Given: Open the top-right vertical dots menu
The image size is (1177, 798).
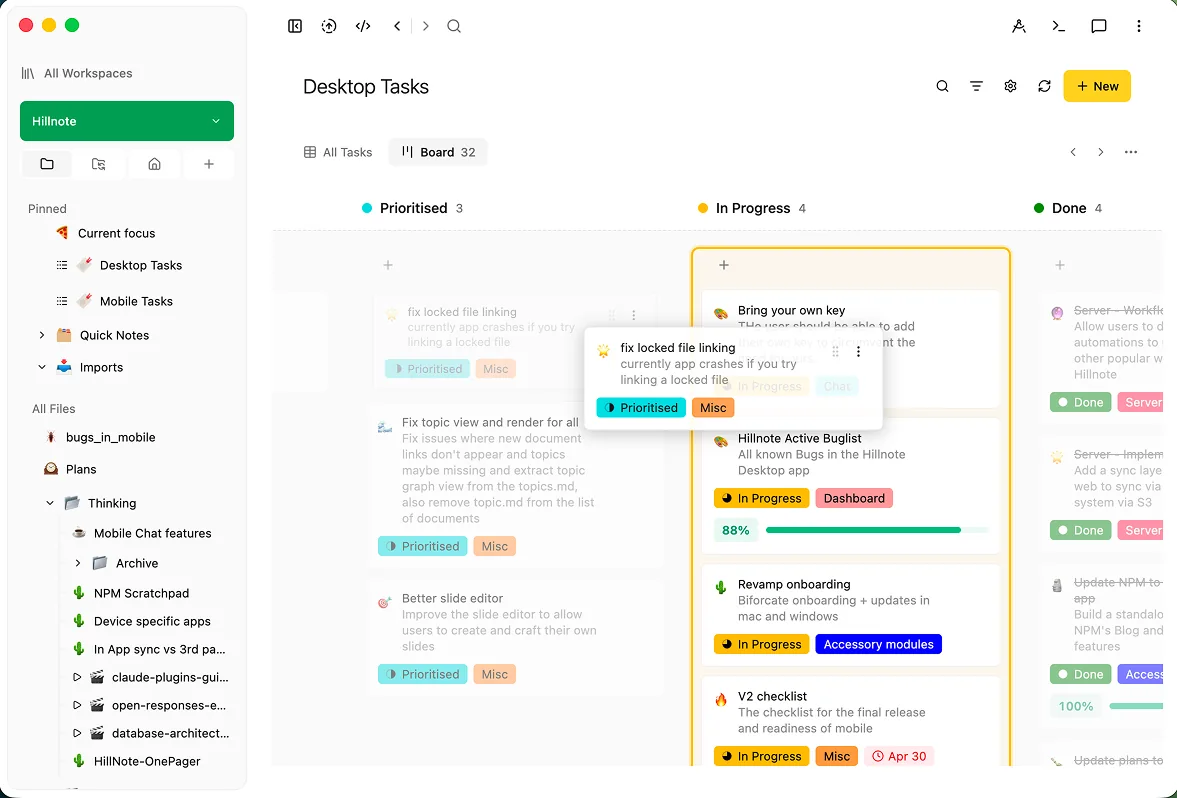Looking at the screenshot, I should pyautogui.click(x=1139, y=26).
